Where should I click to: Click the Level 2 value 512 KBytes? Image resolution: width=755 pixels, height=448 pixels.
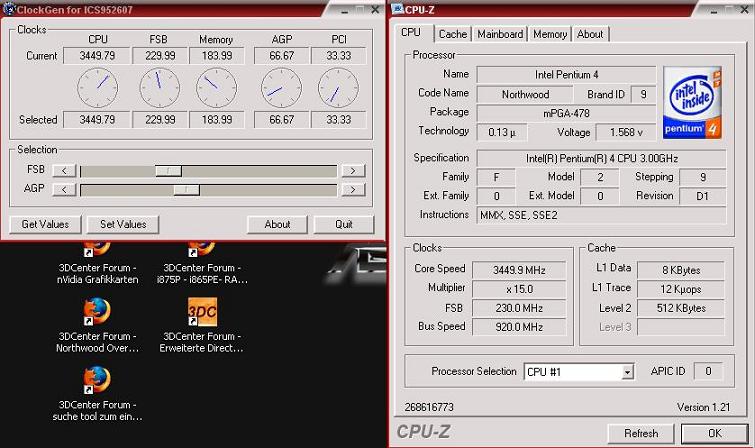click(x=681, y=308)
